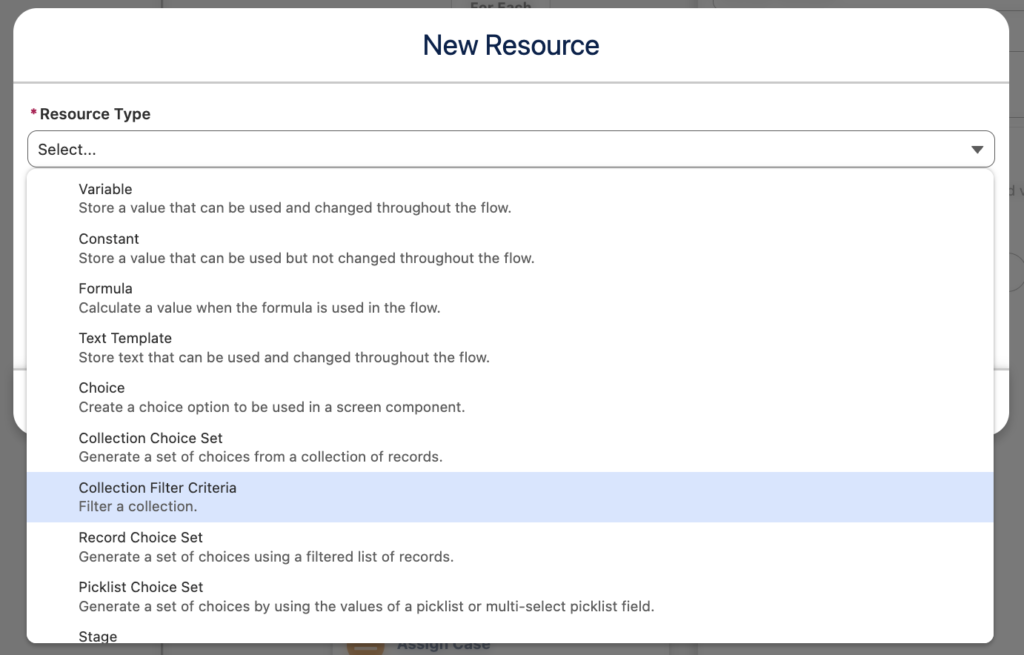Viewport: 1024px width, 655px height.
Task: Select the Variable resource type
Action: tap(510, 199)
